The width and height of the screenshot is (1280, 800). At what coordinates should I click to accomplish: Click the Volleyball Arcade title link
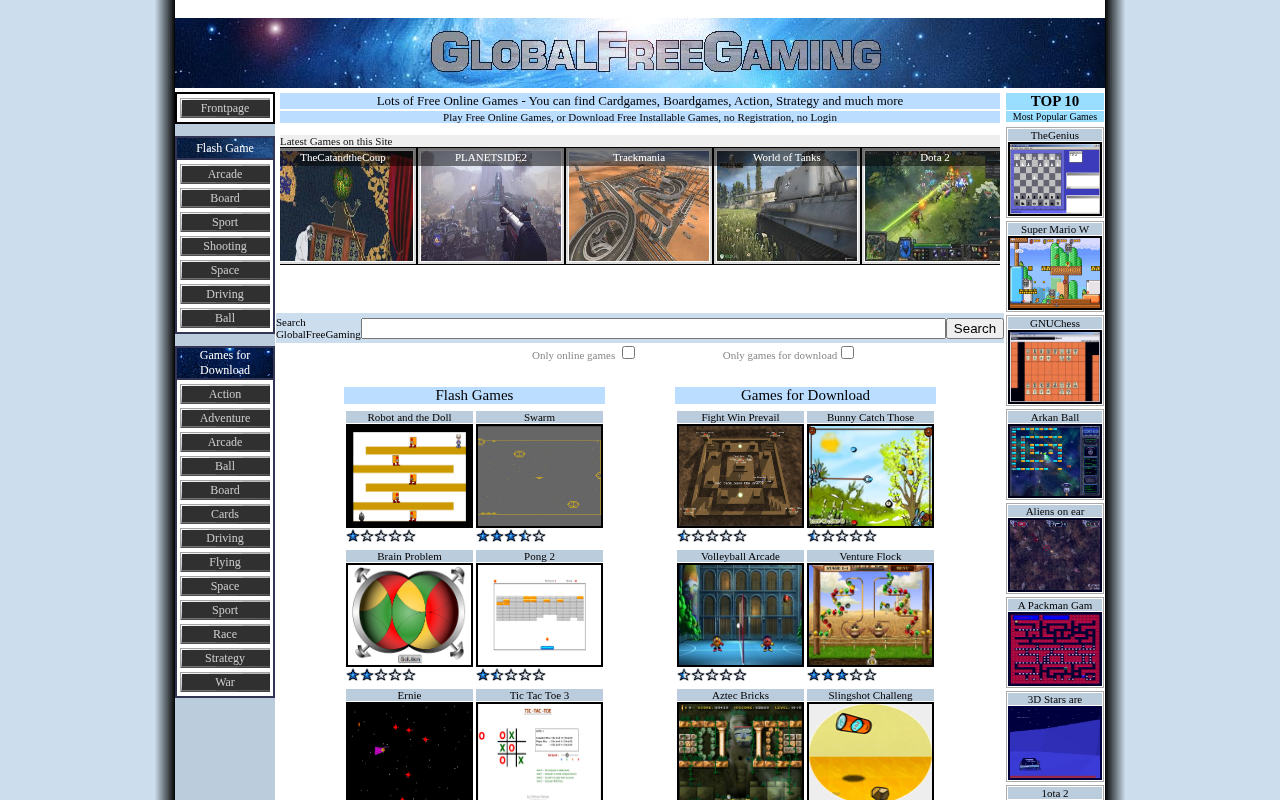point(740,556)
